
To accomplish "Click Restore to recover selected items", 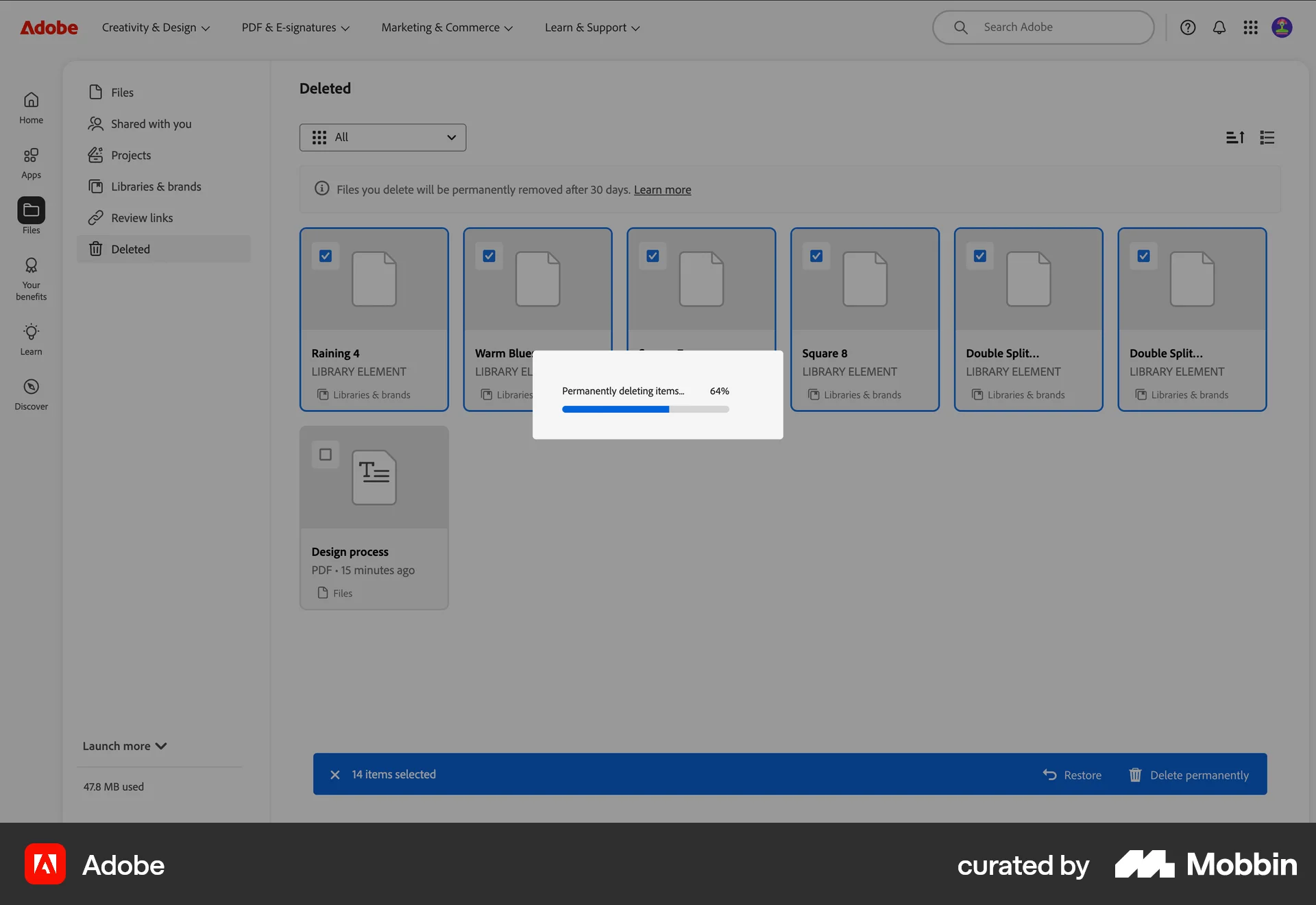I will tap(1073, 775).
